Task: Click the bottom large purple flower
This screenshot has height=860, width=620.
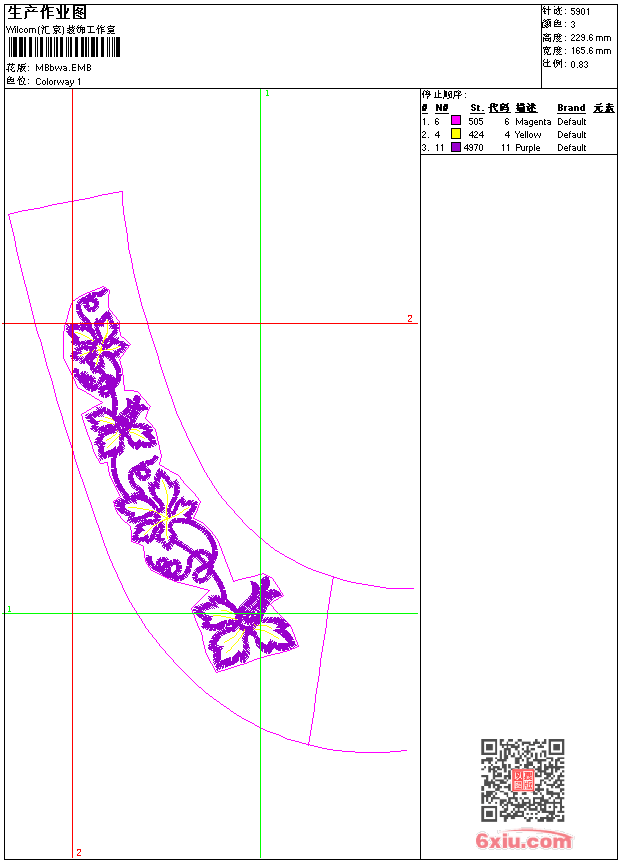Action: [x=246, y=625]
